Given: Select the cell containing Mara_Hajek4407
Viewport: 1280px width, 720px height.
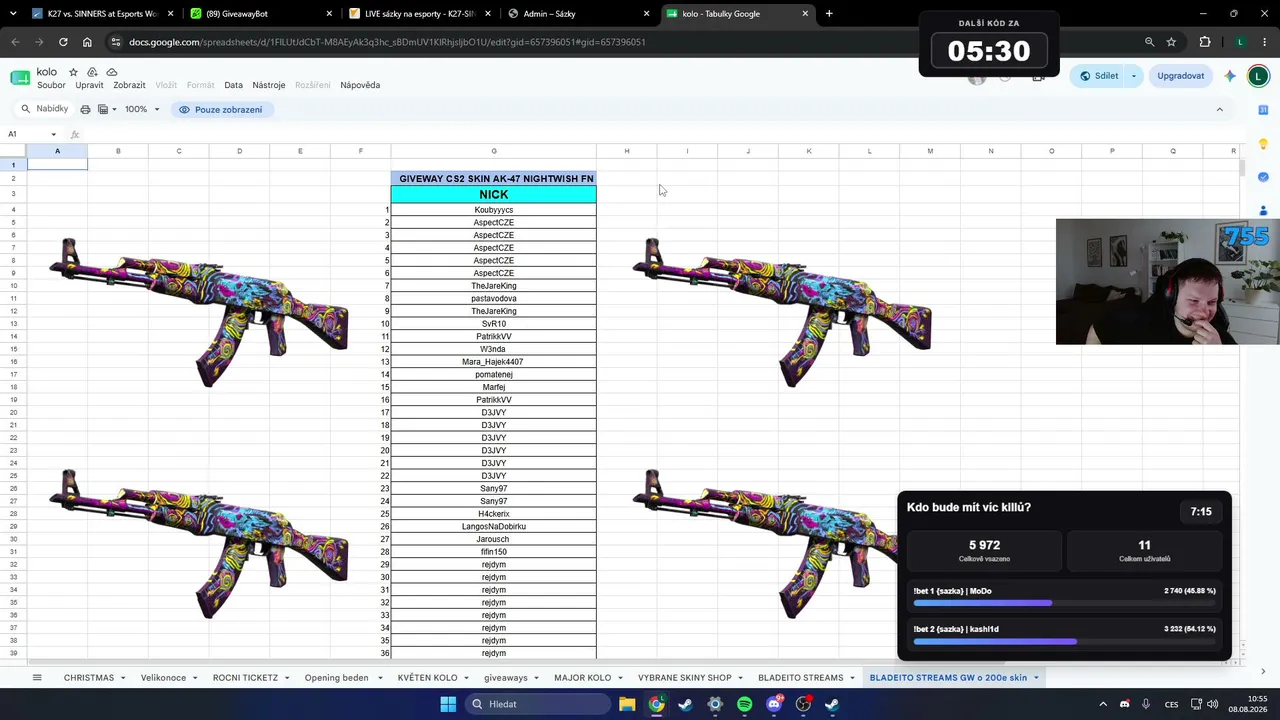Looking at the screenshot, I should pyautogui.click(x=493, y=362).
